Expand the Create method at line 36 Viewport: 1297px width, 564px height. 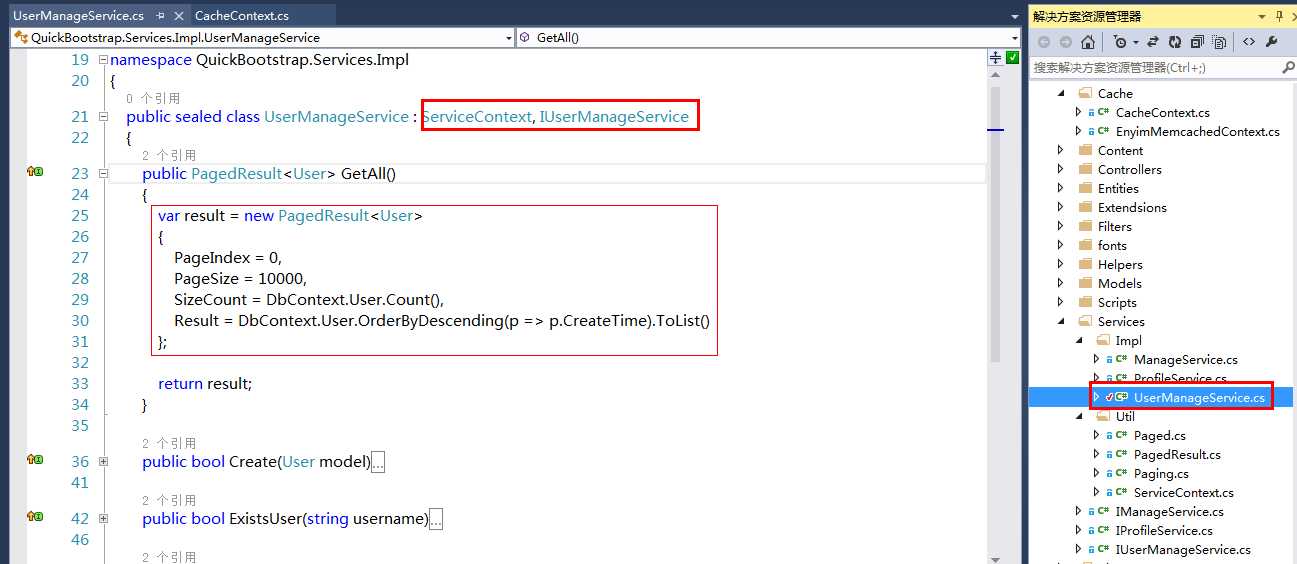pos(104,462)
